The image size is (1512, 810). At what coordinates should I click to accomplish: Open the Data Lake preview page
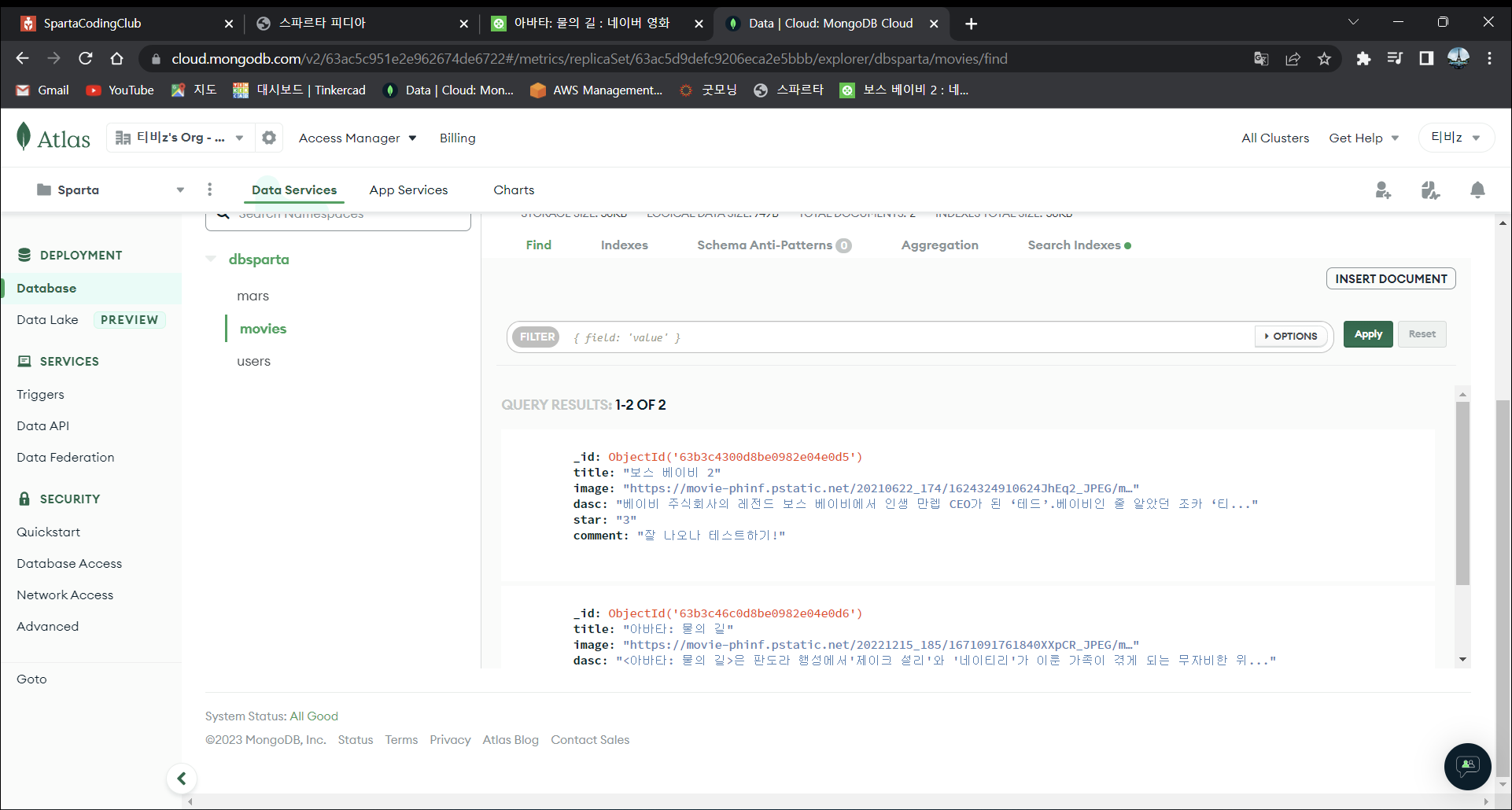(x=90, y=320)
